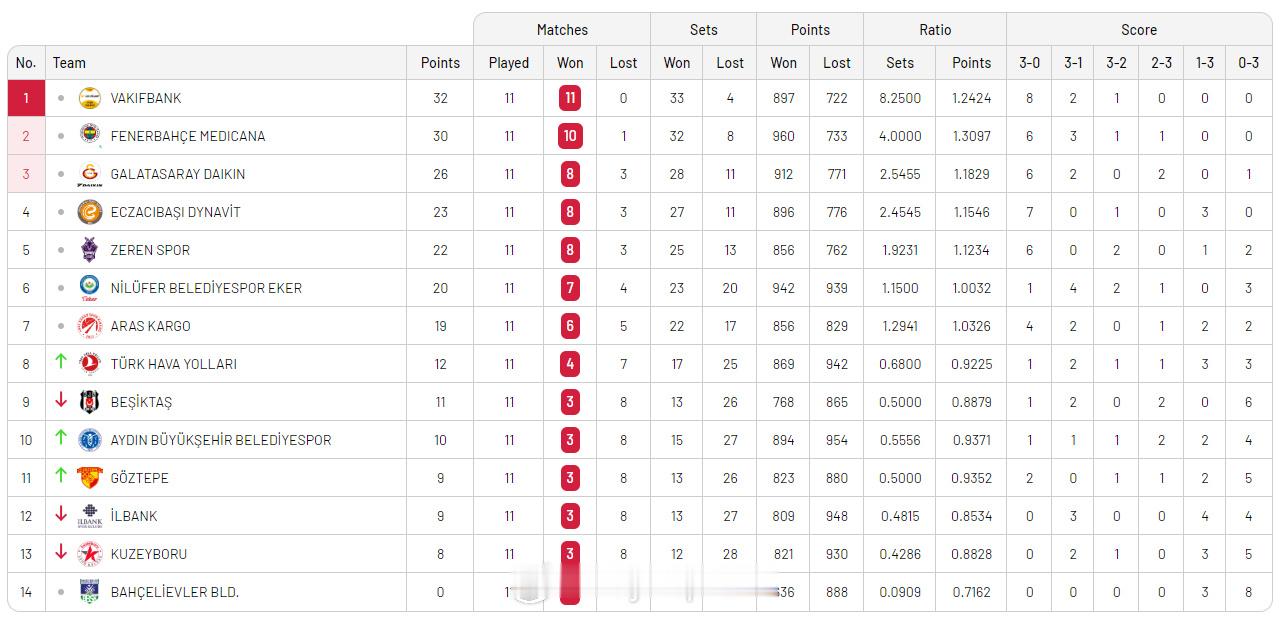
Task: Click the Türk Hava Yolları logo
Action: [x=90, y=364]
